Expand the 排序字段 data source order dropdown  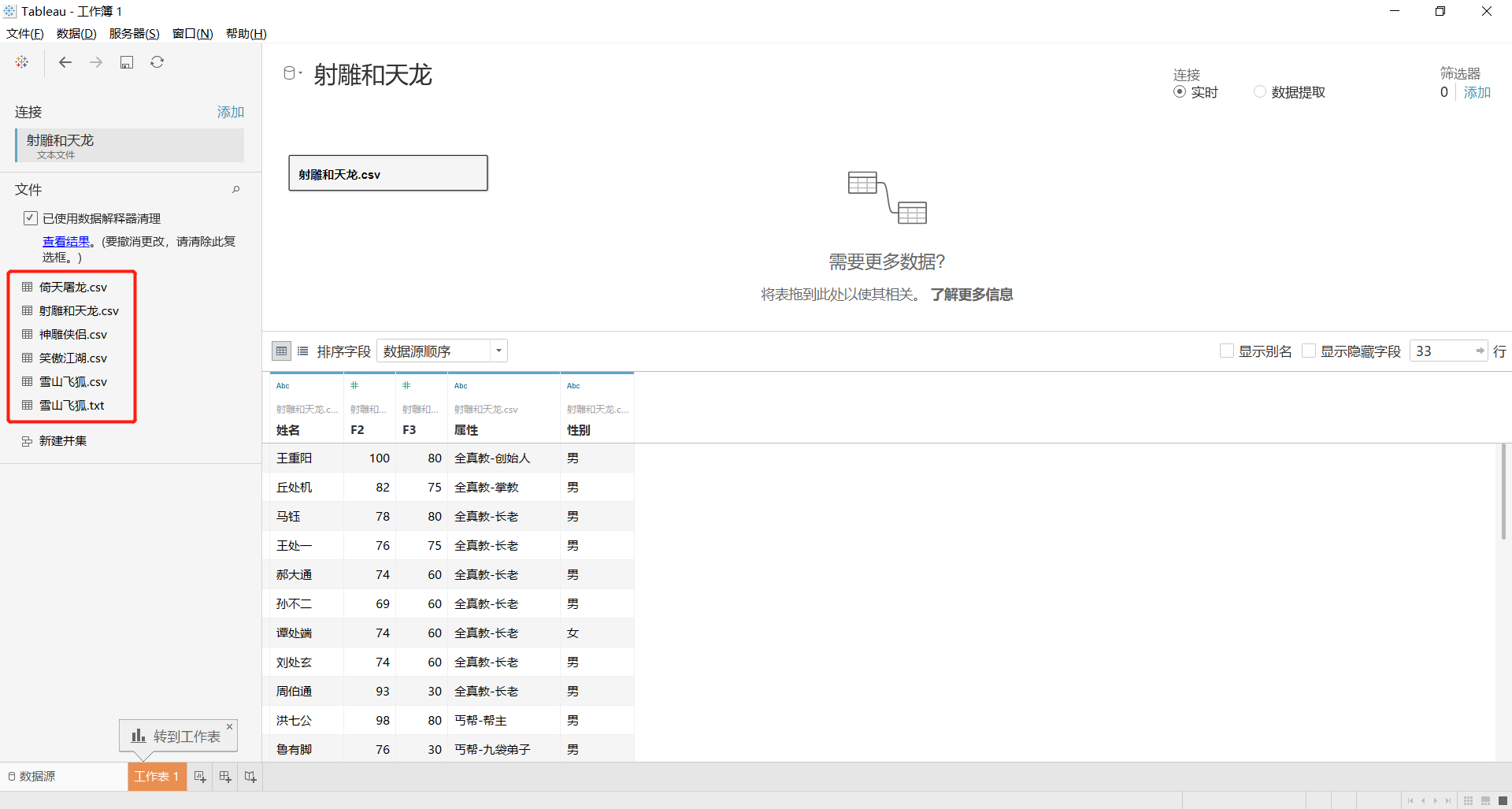click(443, 351)
